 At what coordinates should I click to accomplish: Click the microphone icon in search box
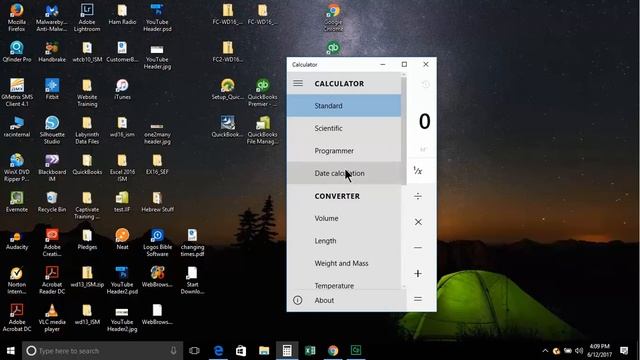click(173, 351)
